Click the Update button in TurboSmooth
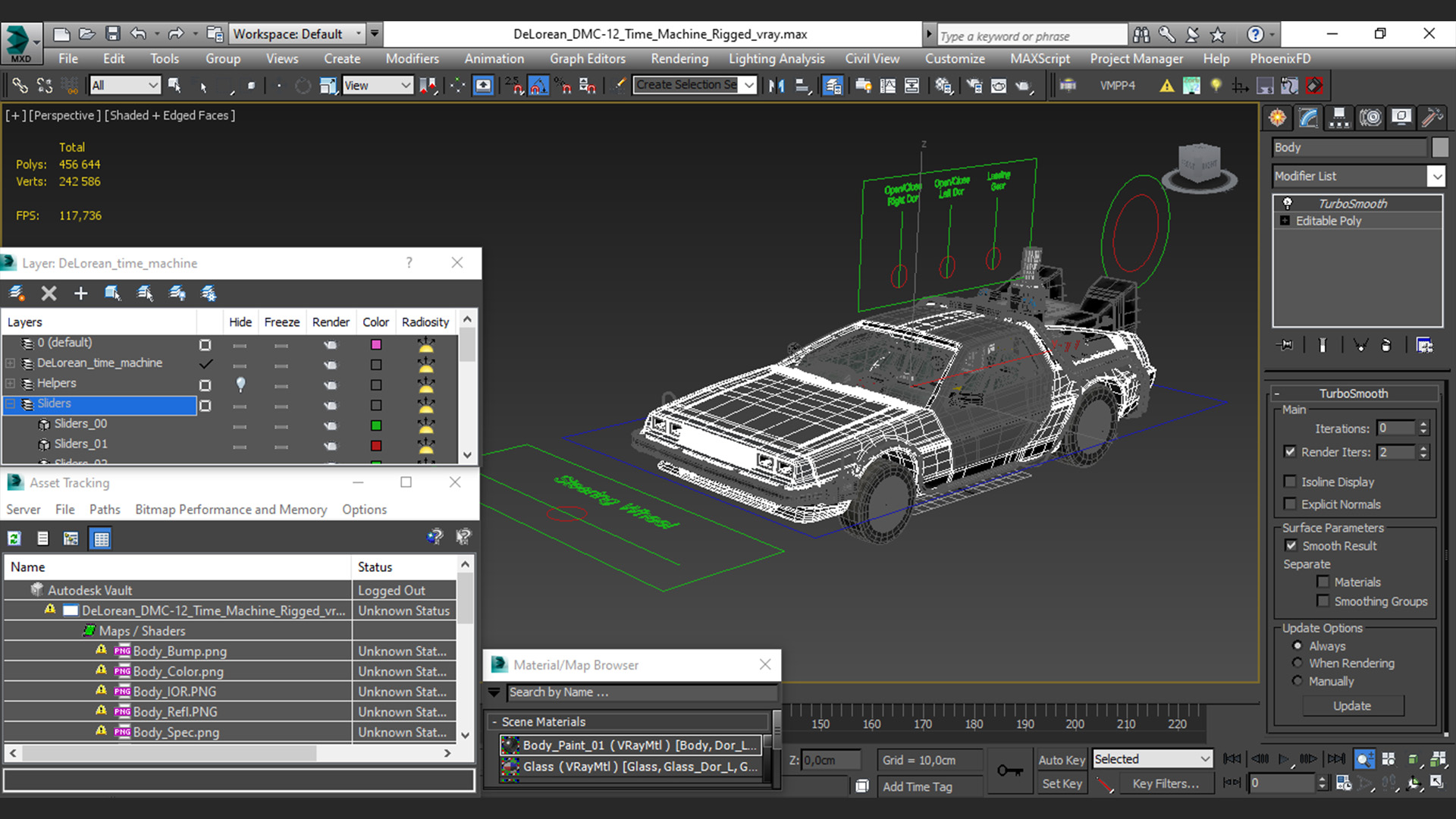Screen dimensions: 1456x819 [x=1352, y=706]
